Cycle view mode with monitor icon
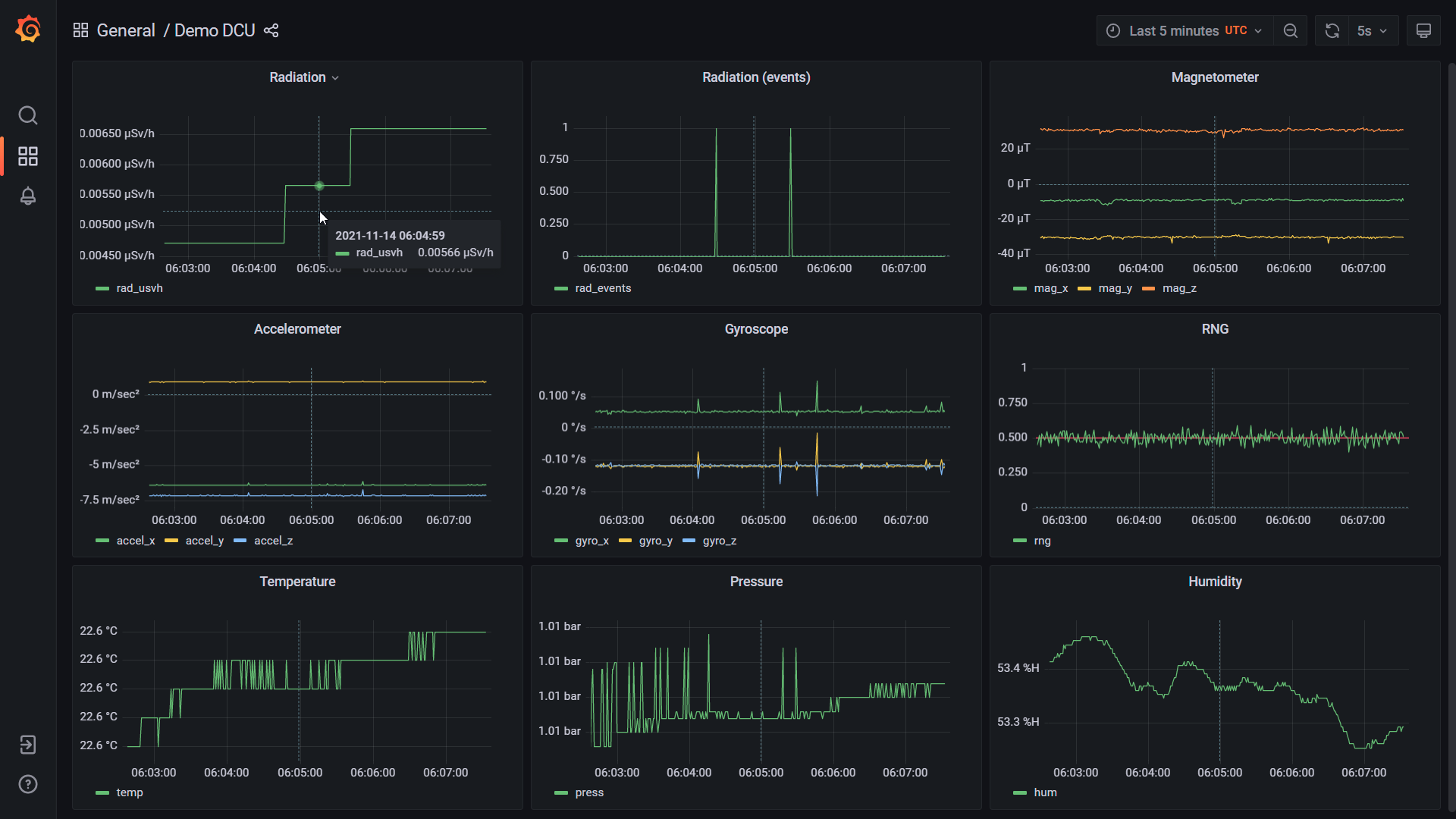Viewport: 1456px width, 819px height. pos(1423,30)
